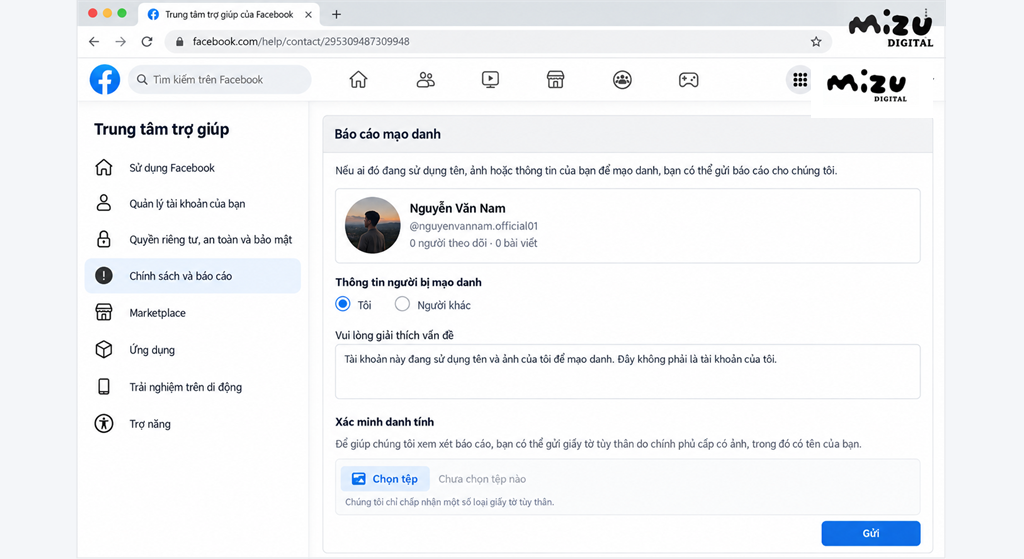
Task: Click the Thông tin người bị mạo danh label
Action: (x=408, y=282)
